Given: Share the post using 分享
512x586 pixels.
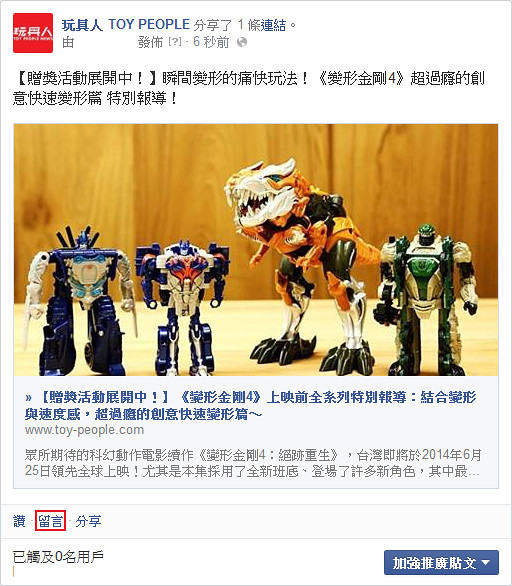Looking at the screenshot, I should (89, 521).
